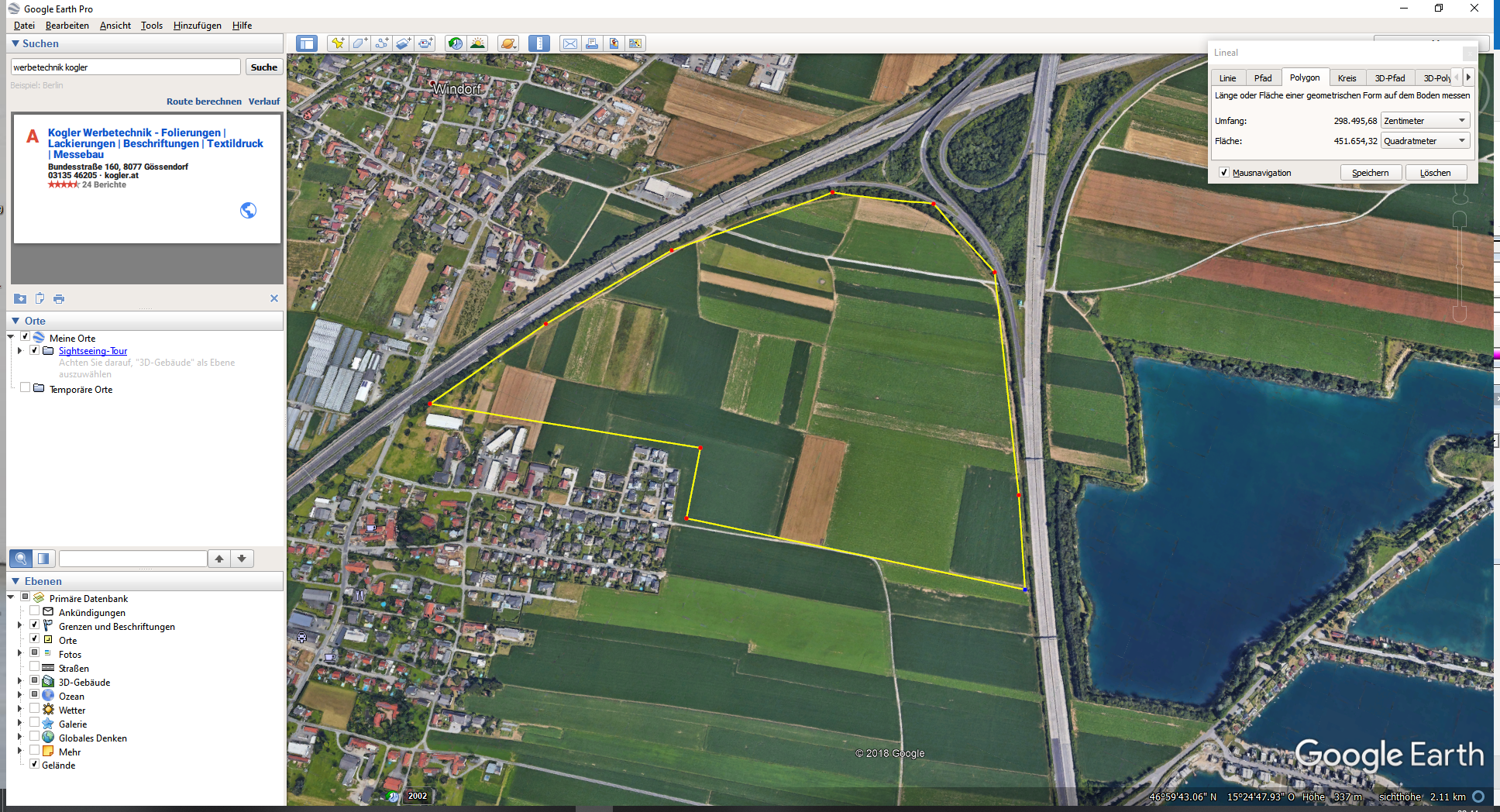Open the Bearbeiten menu
This screenshot has height=812, width=1500.
pos(67,26)
